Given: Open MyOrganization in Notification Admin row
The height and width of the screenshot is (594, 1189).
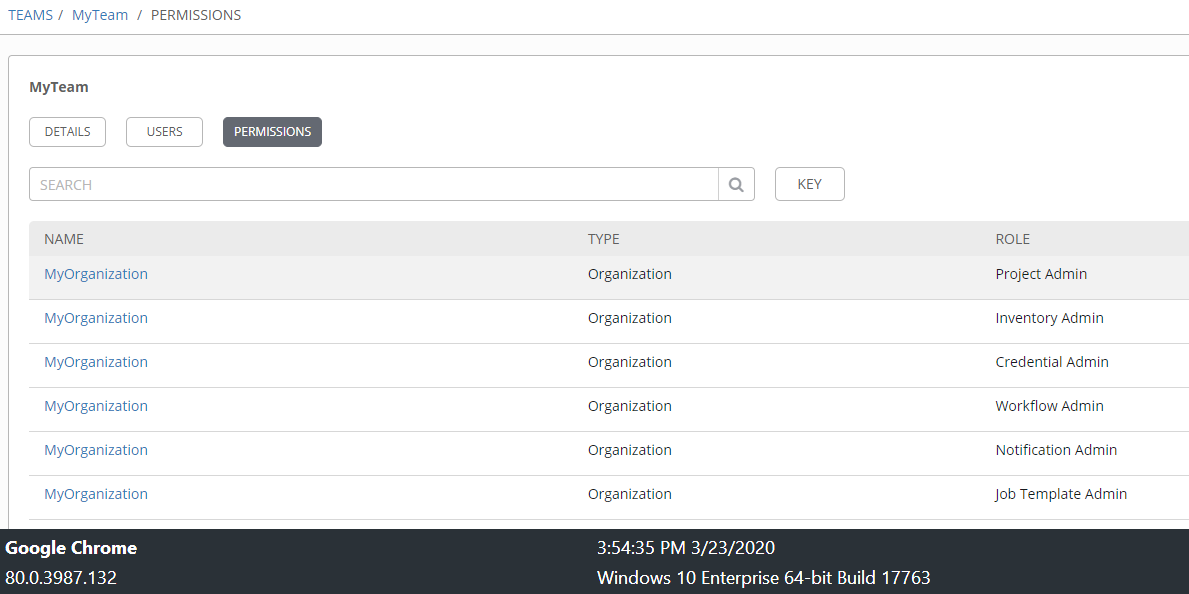Looking at the screenshot, I should (x=96, y=450).
